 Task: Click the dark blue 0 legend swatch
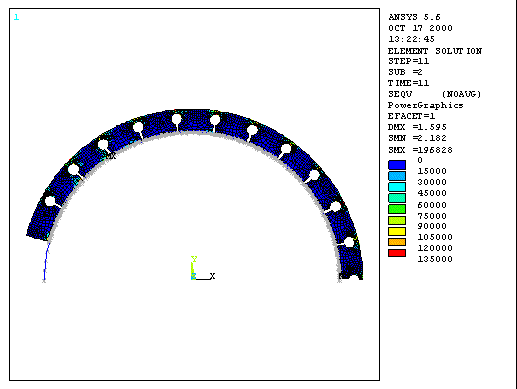coord(397,165)
